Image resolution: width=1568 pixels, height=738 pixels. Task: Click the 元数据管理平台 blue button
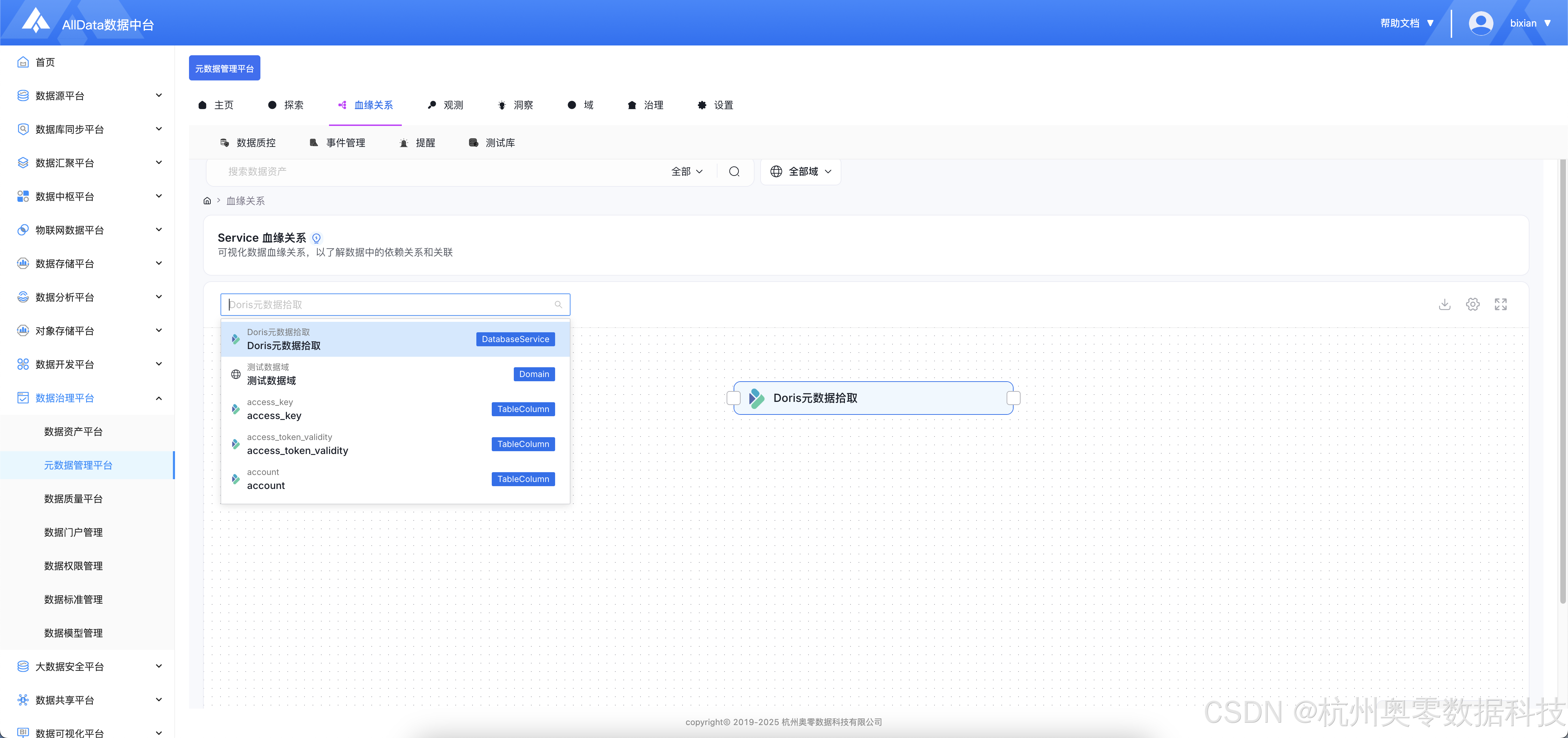pos(224,68)
